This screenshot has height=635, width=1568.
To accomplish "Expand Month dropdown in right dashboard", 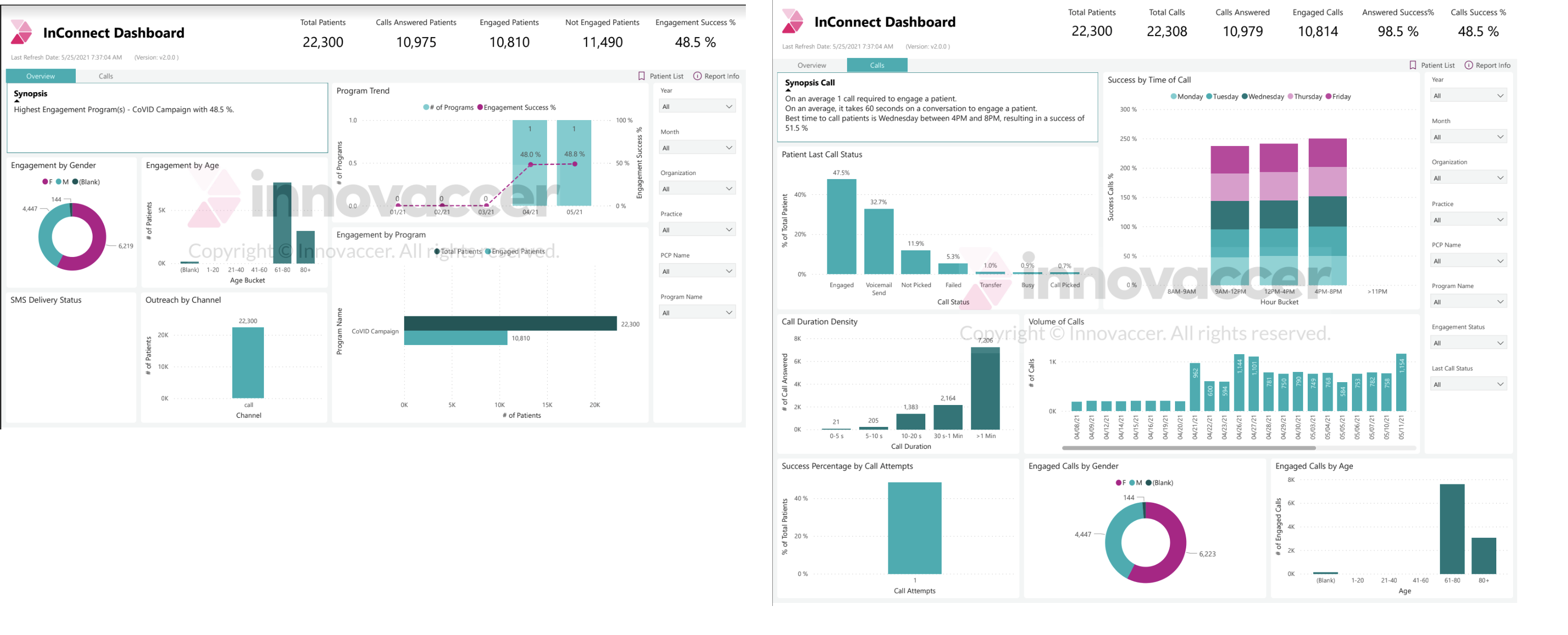I will [x=1469, y=137].
